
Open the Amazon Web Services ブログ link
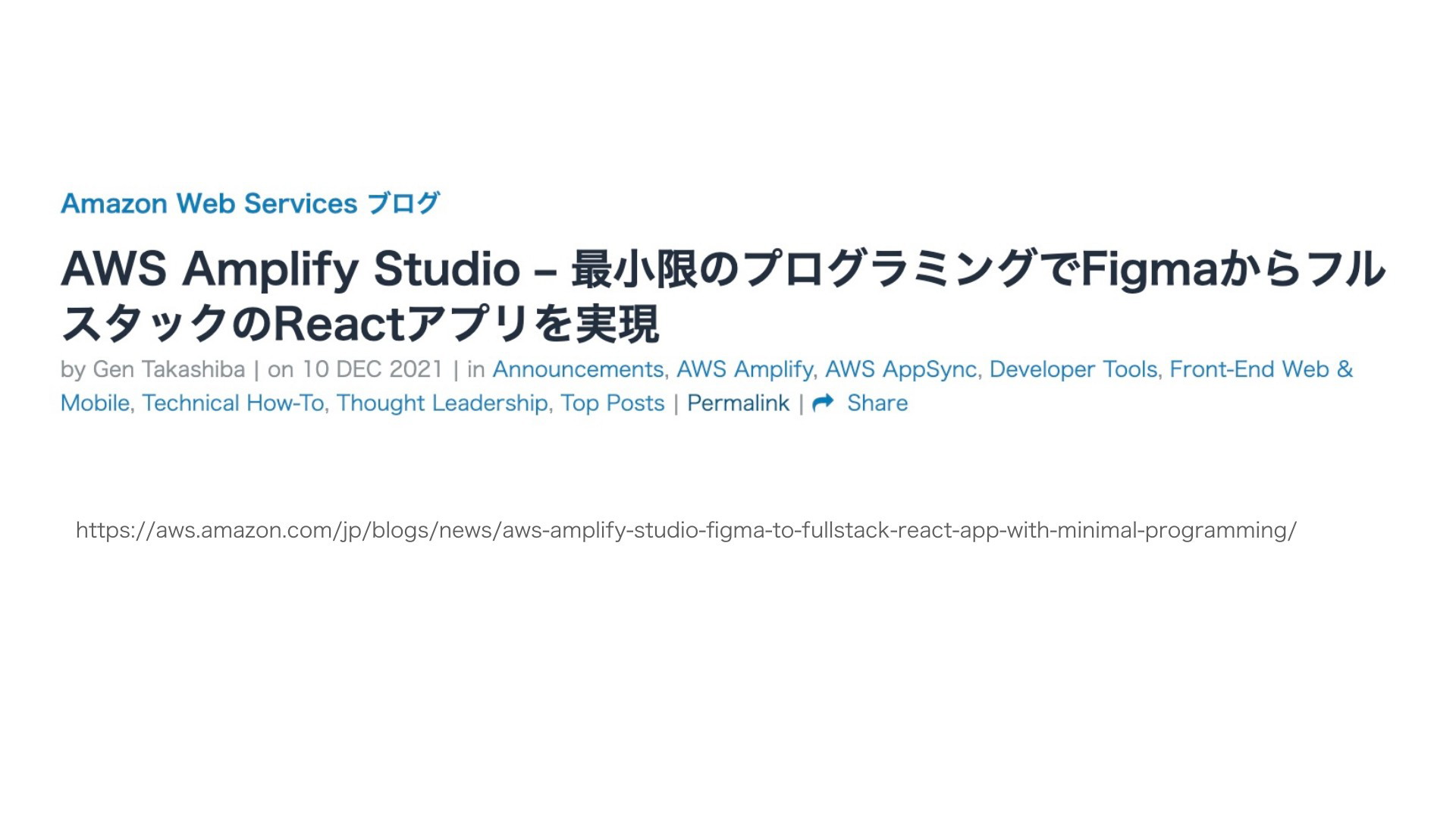click(x=250, y=203)
